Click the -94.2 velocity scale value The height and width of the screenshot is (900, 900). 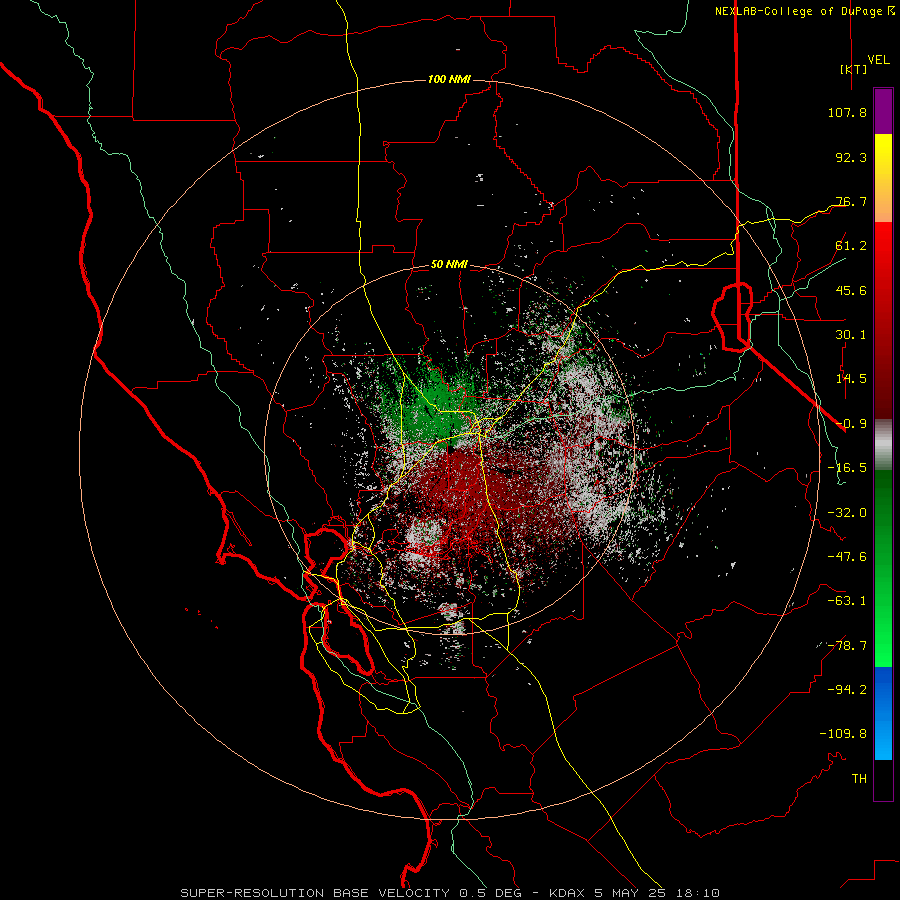click(847, 690)
